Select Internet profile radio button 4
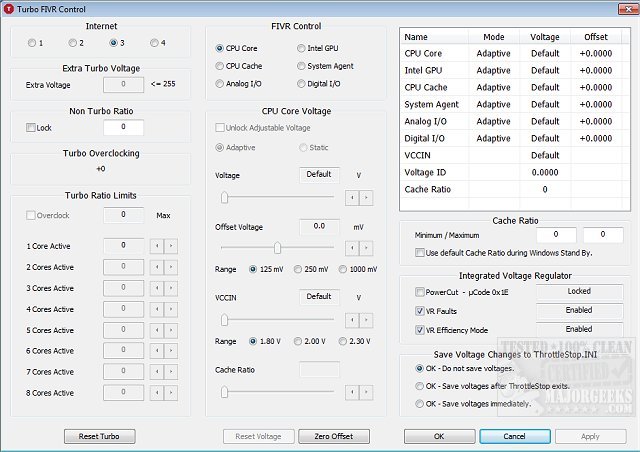This screenshot has height=452, width=640. pyautogui.click(x=154, y=43)
